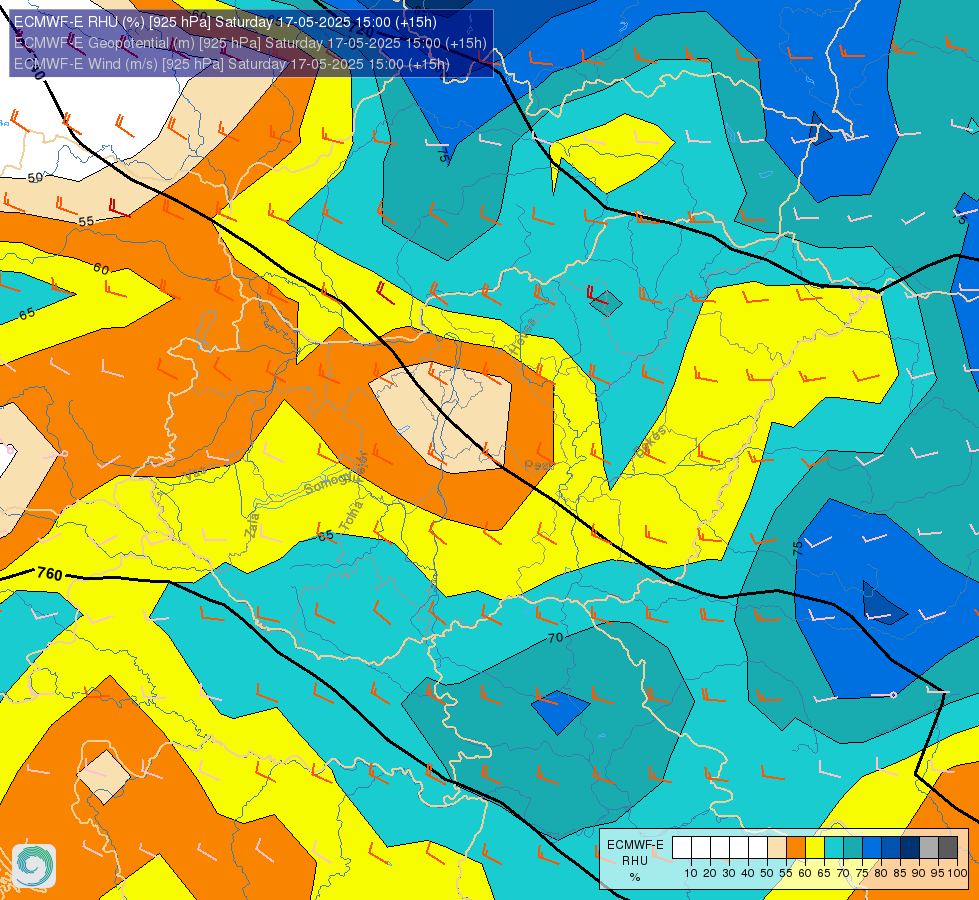The width and height of the screenshot is (979, 900).
Task: Pick the bright blue 75–80 legend swatch
Action: click(872, 848)
